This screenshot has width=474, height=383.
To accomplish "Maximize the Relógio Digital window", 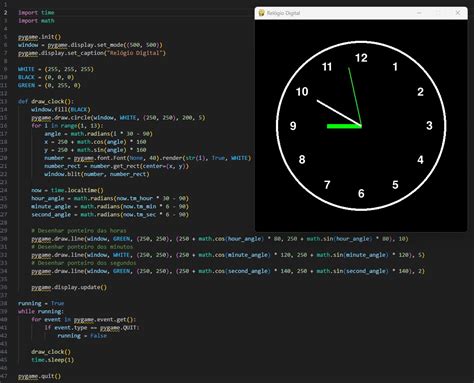I will 438,13.
